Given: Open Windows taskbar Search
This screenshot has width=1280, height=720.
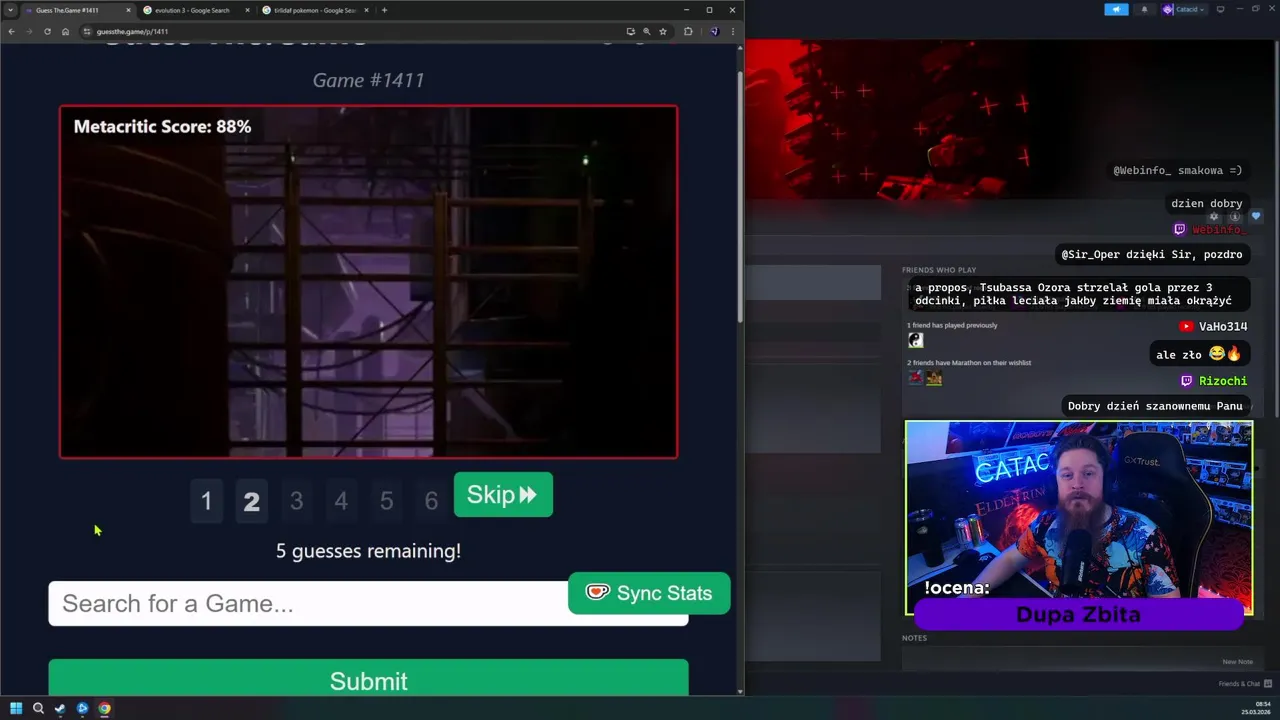Looking at the screenshot, I should (x=38, y=708).
